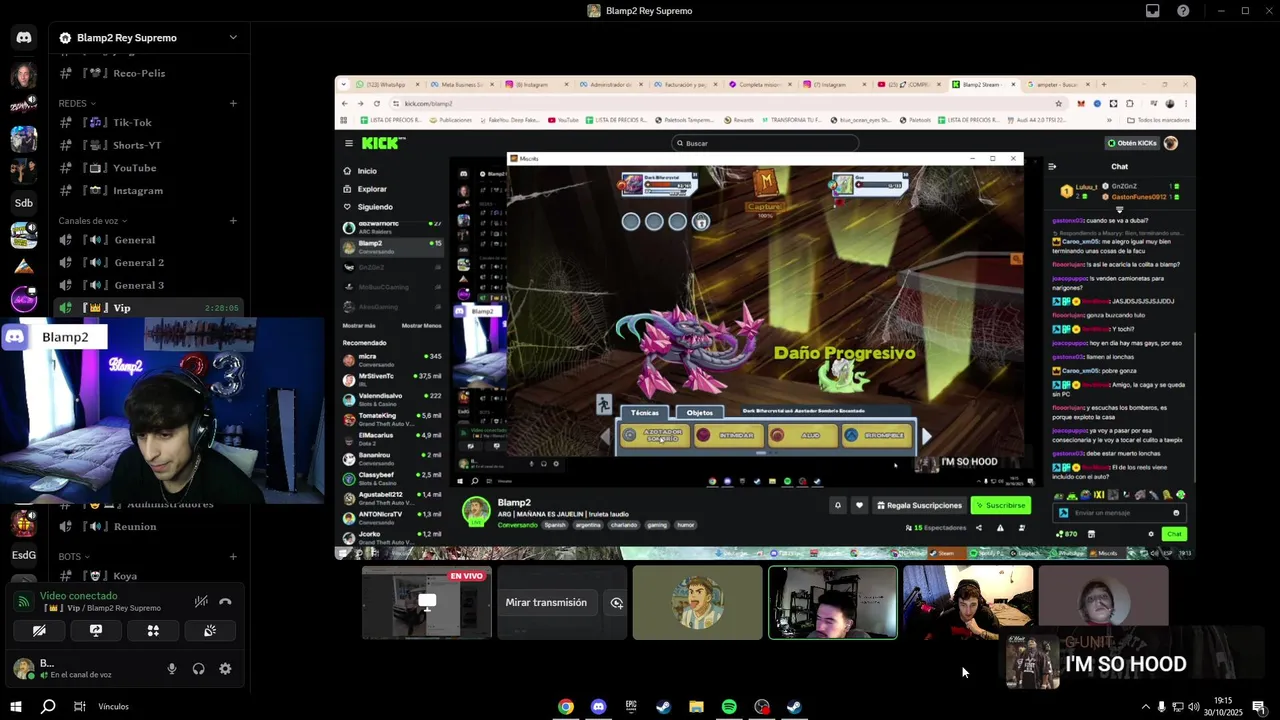Open the YouTube text channel
Screen dimensions: 1280x720
pyautogui.click(x=149, y=168)
